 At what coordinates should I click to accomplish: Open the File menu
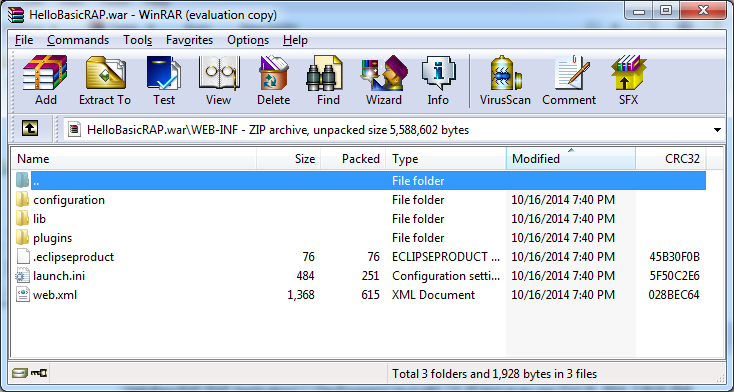tap(24, 40)
